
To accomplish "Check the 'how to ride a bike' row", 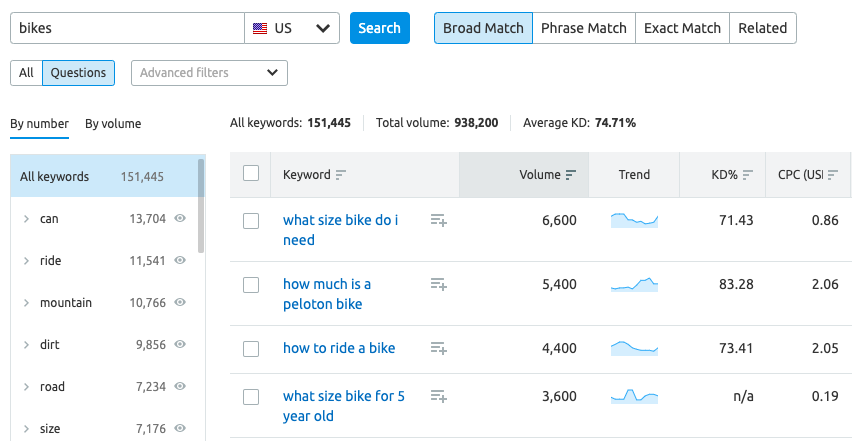I will coord(251,349).
